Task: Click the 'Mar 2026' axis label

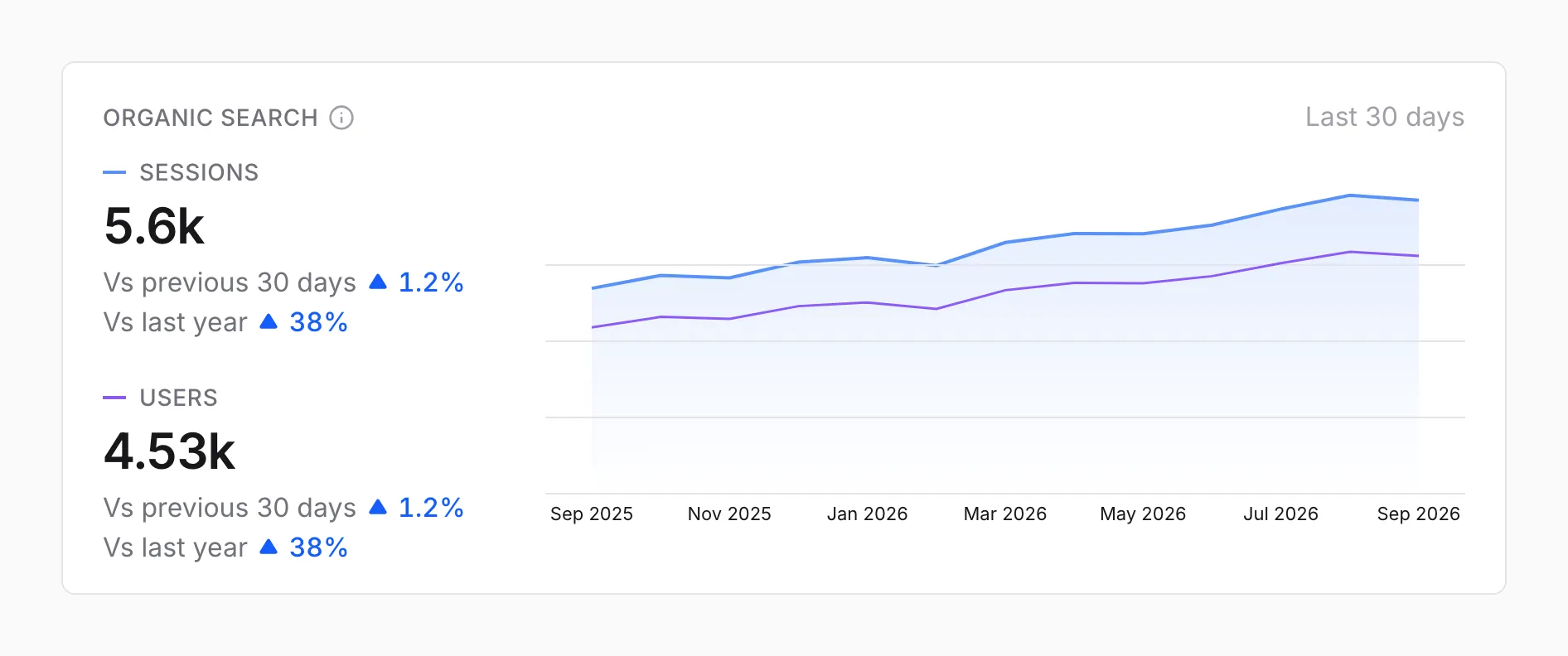Action: [1005, 514]
